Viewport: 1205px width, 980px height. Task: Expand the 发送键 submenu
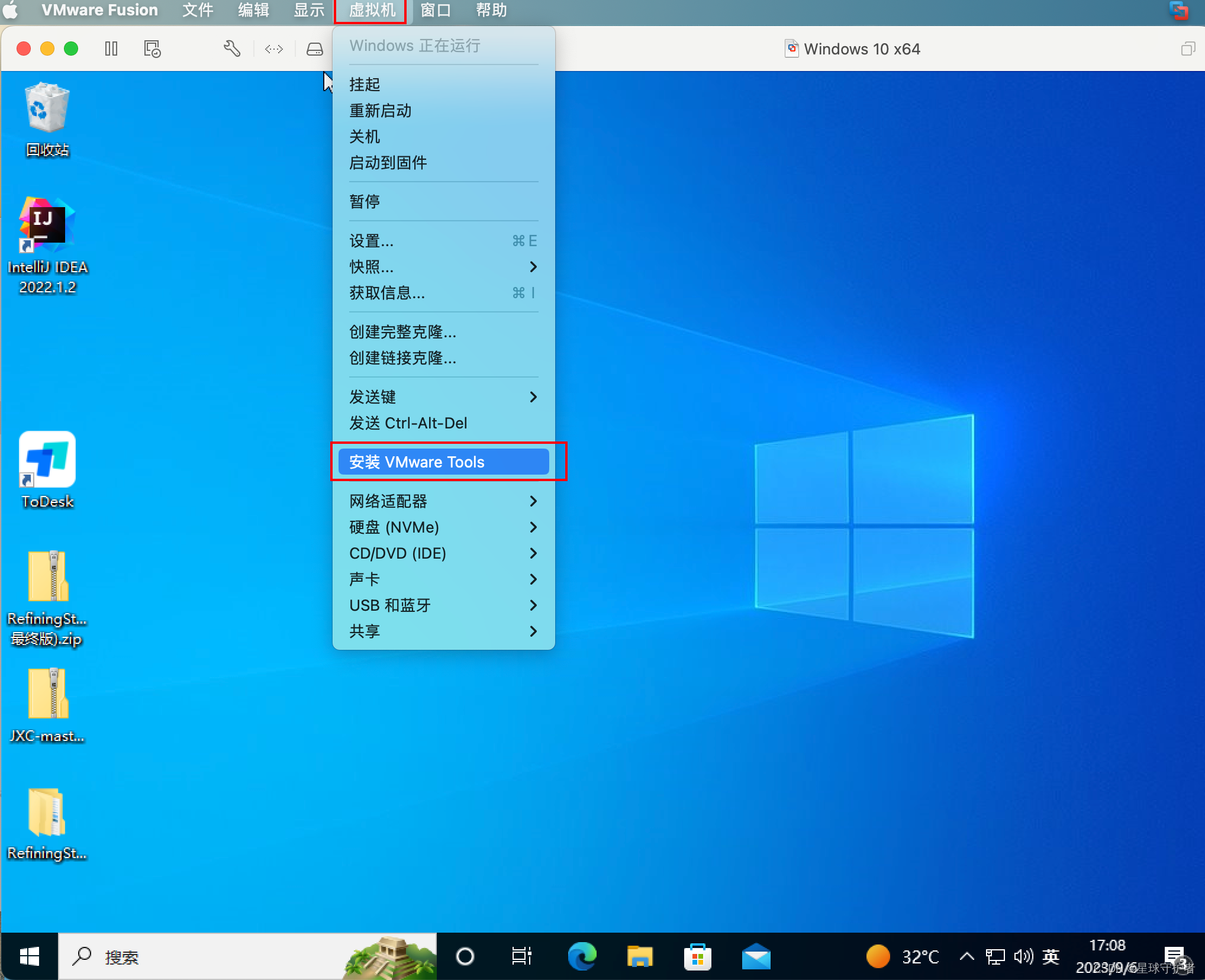tap(443, 397)
